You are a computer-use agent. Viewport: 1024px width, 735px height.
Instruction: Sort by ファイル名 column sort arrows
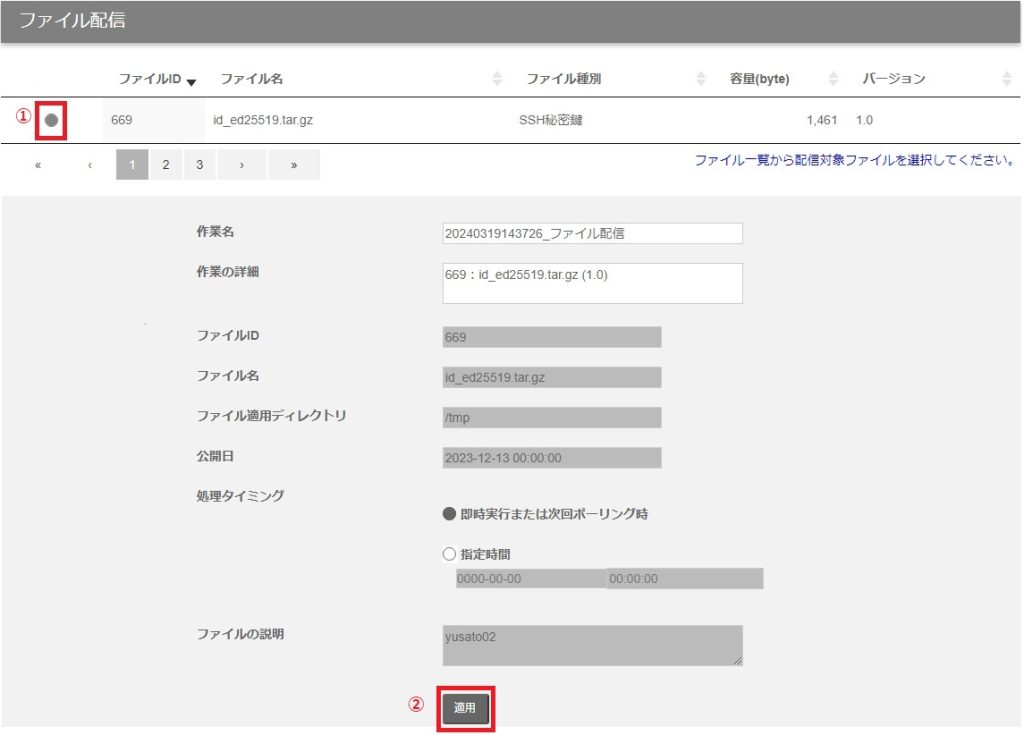coord(497,79)
